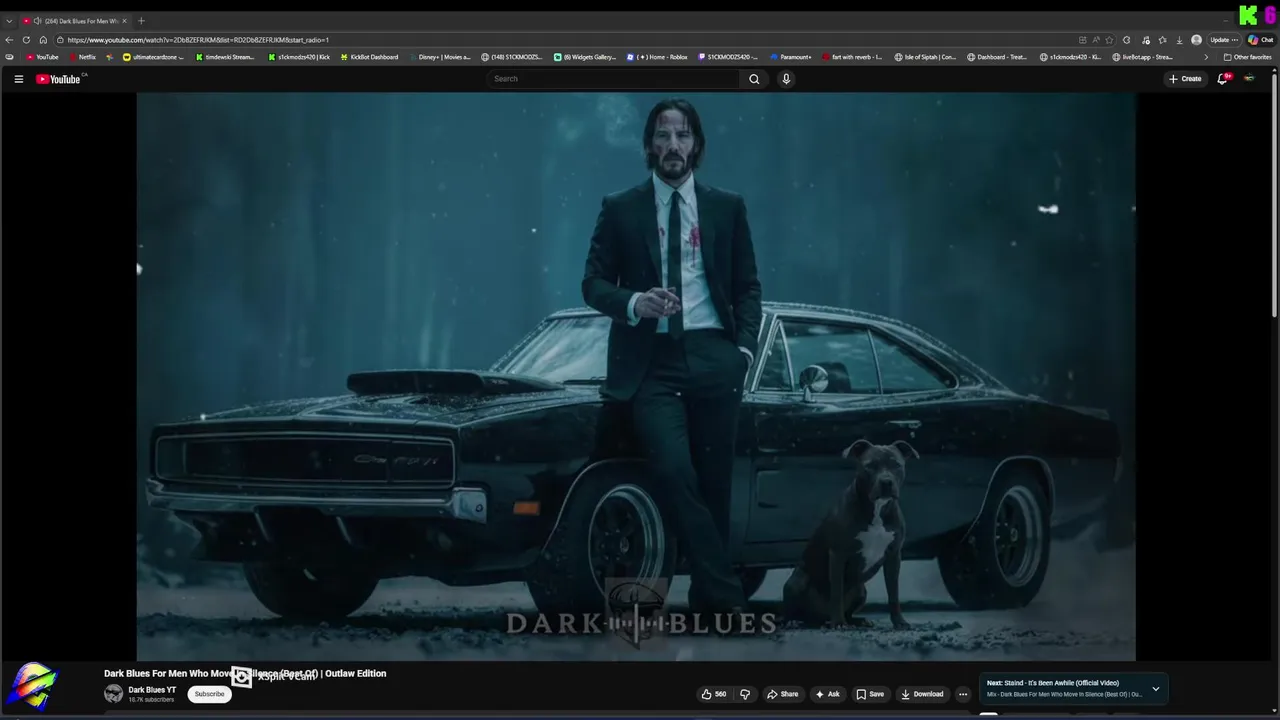This screenshot has height=720, width=1280.
Task: Open Paramount+ bookmark
Action: pos(791,57)
